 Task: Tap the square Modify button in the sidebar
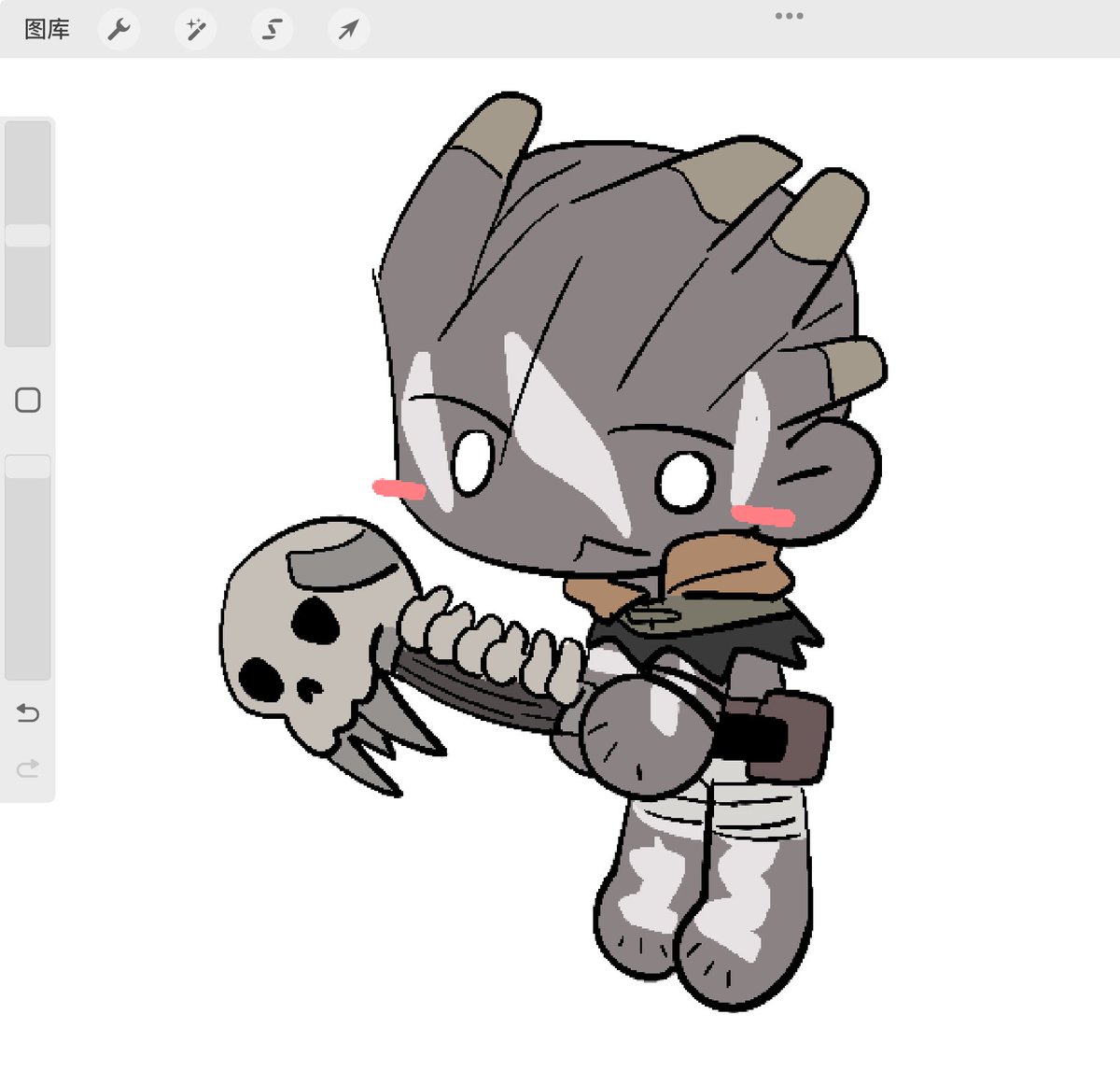pyautogui.click(x=28, y=401)
